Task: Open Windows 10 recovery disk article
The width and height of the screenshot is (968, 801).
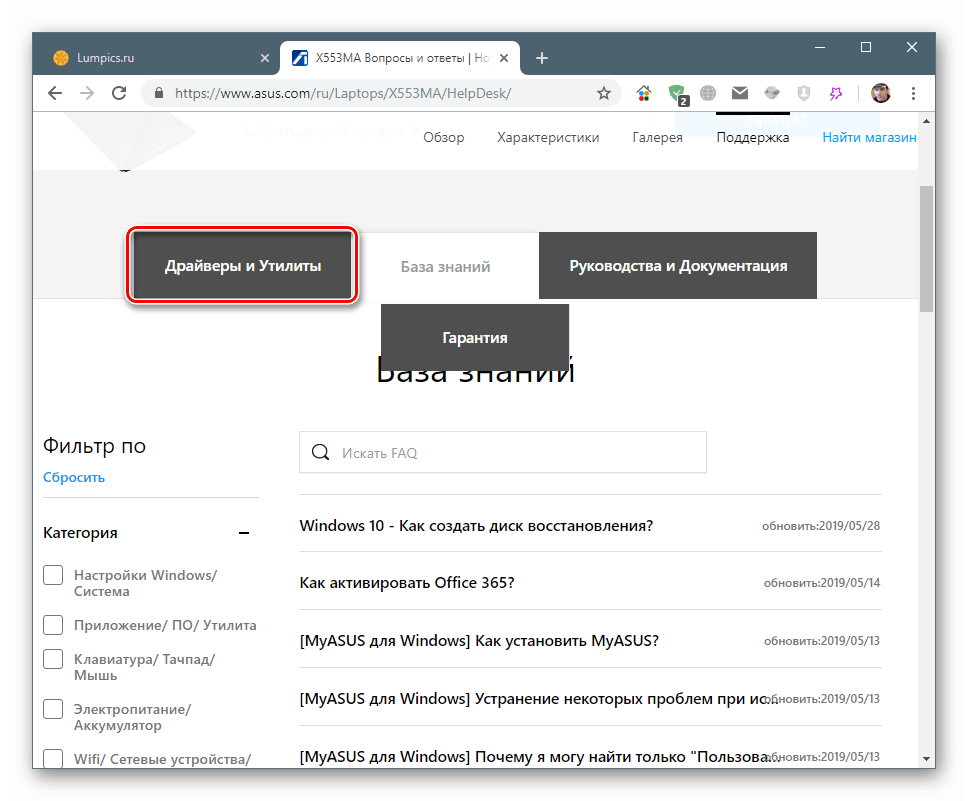Action: [x=476, y=526]
